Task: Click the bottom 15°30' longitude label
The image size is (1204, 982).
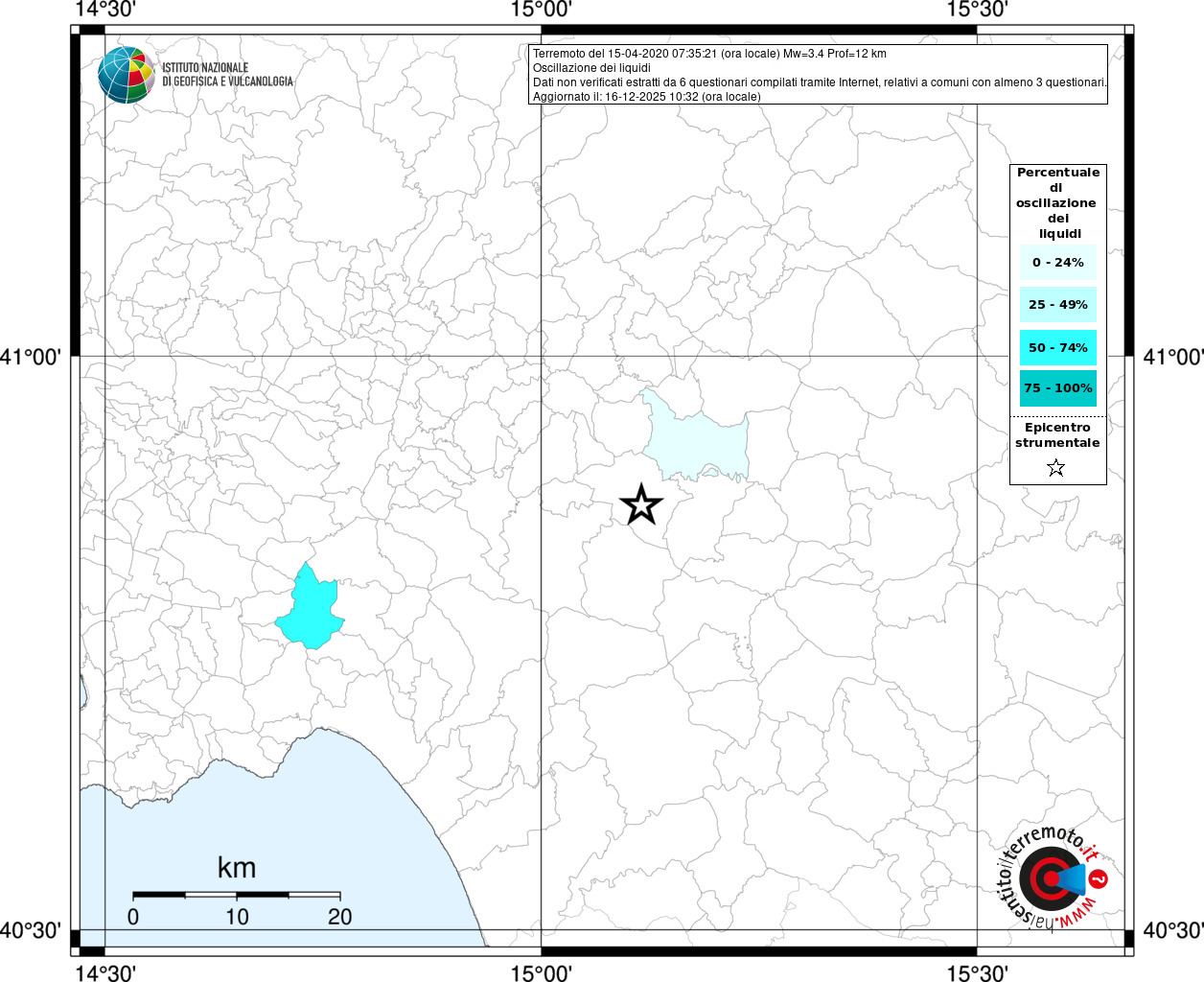Action: [977, 972]
